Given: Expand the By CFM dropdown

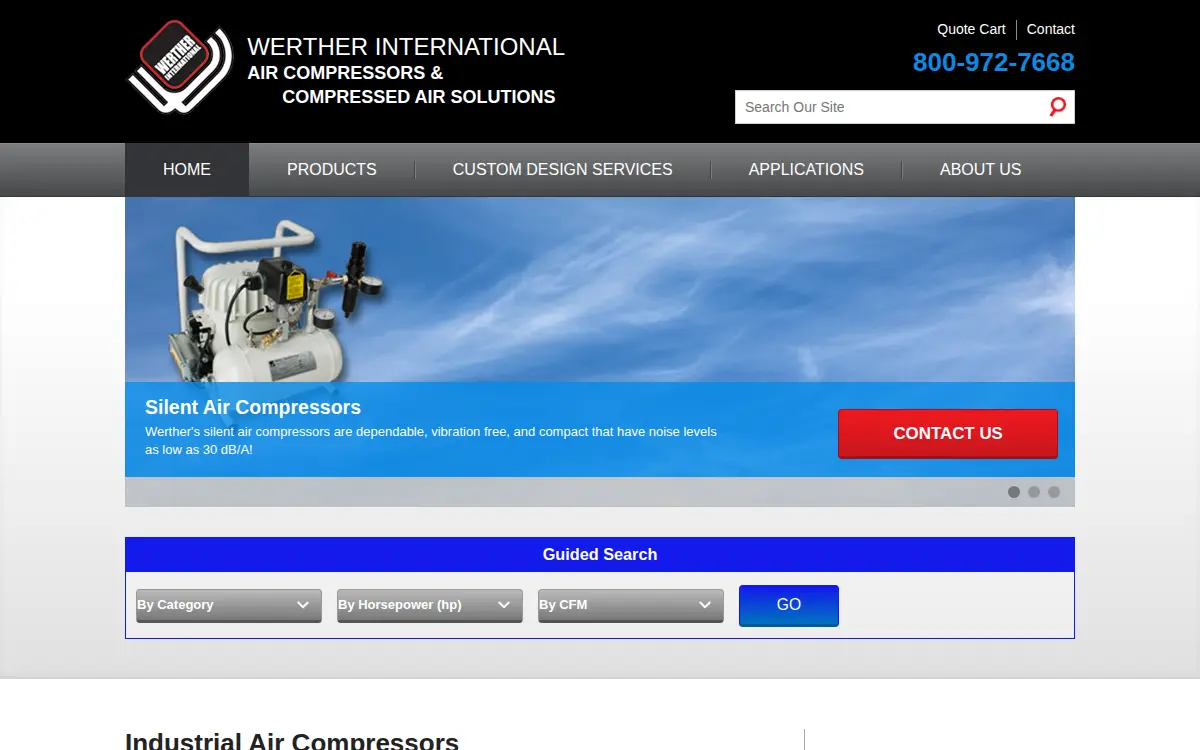Looking at the screenshot, I should pyautogui.click(x=631, y=605).
